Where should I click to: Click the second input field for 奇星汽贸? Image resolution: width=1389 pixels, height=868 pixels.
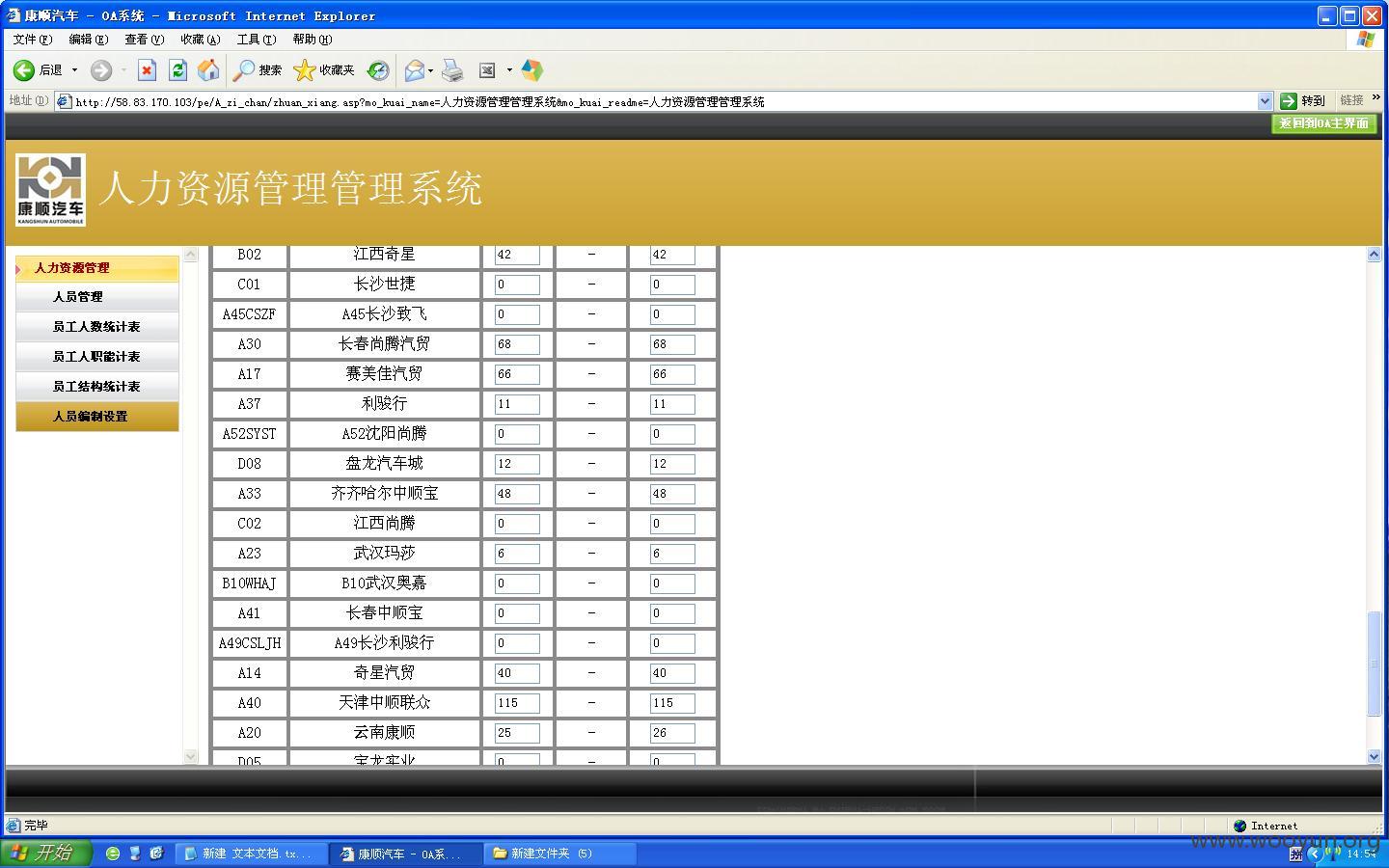(x=672, y=673)
